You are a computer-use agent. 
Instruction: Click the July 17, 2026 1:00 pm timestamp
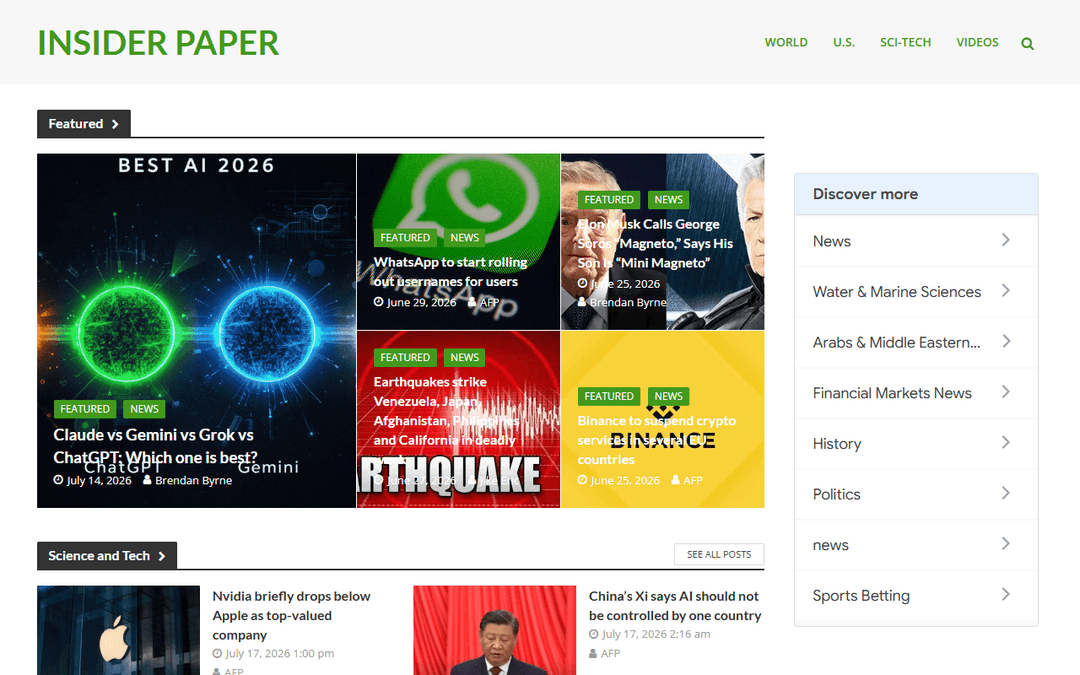(x=280, y=653)
